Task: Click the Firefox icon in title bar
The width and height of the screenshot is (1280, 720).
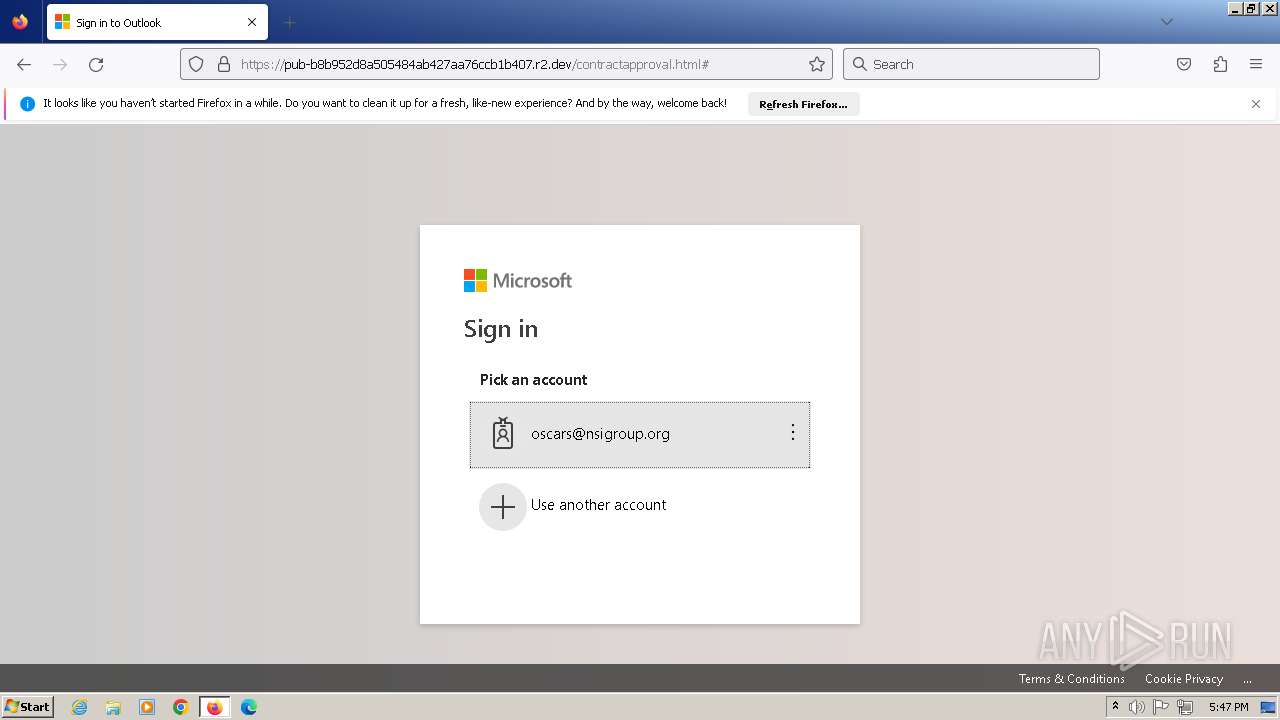Action: (x=20, y=22)
